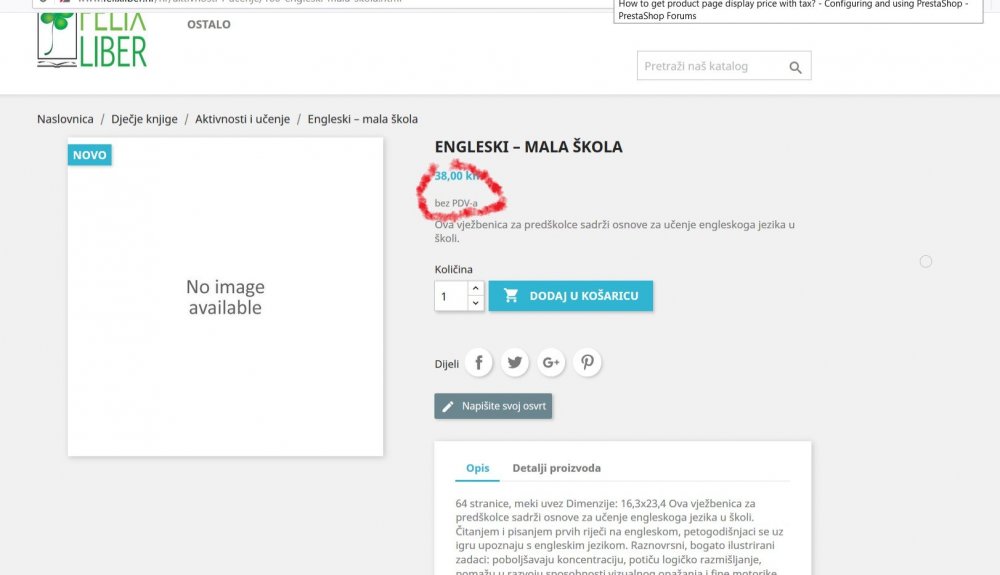The image size is (1000, 575).
Task: Open the 'OSTALO' menu item
Action: [209, 24]
